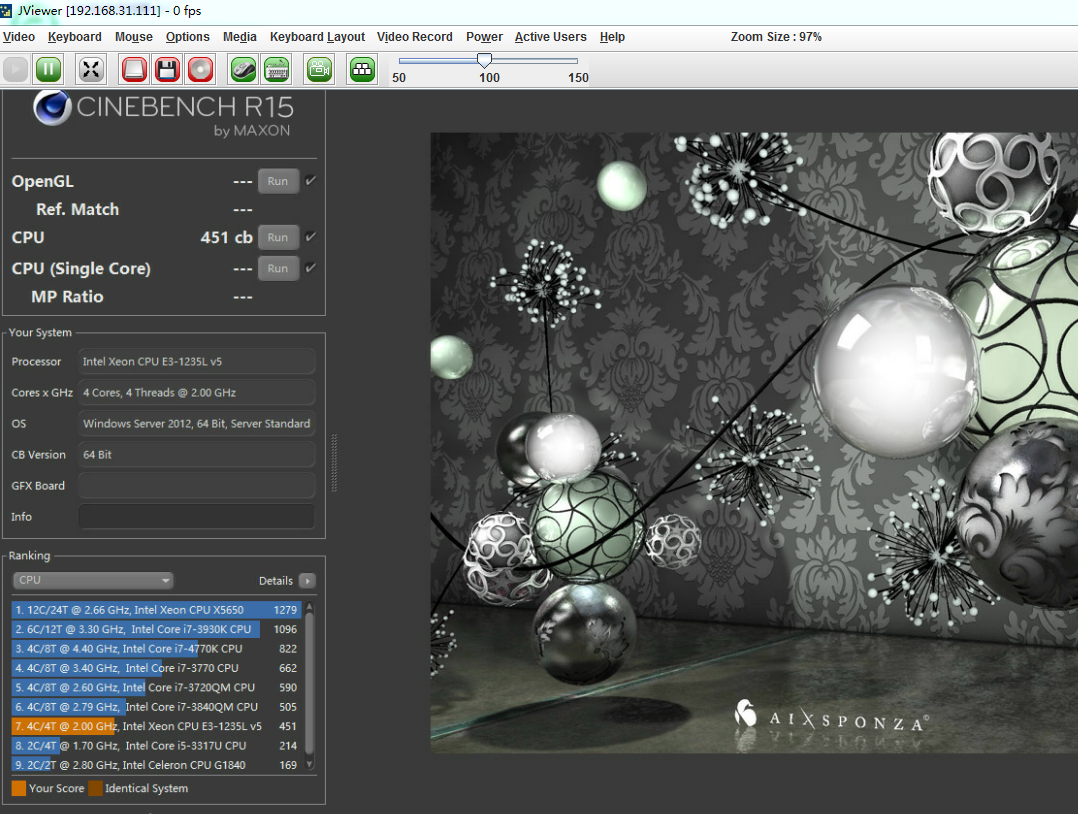
Task: Click the floppy disk redirection icon
Action: pyautogui.click(x=167, y=69)
